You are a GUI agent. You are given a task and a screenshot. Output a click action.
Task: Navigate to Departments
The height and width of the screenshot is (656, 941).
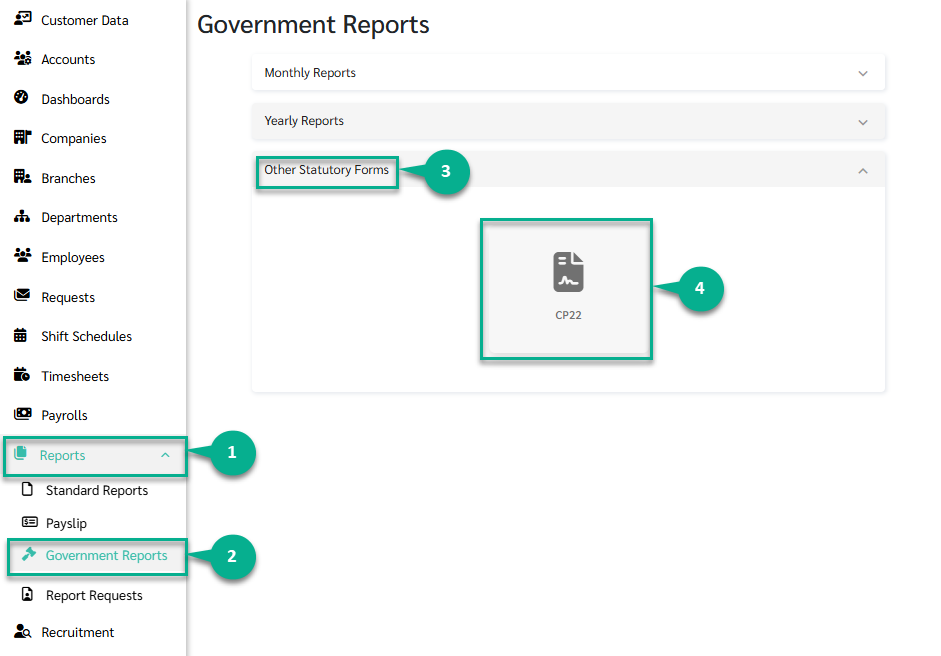(79, 217)
